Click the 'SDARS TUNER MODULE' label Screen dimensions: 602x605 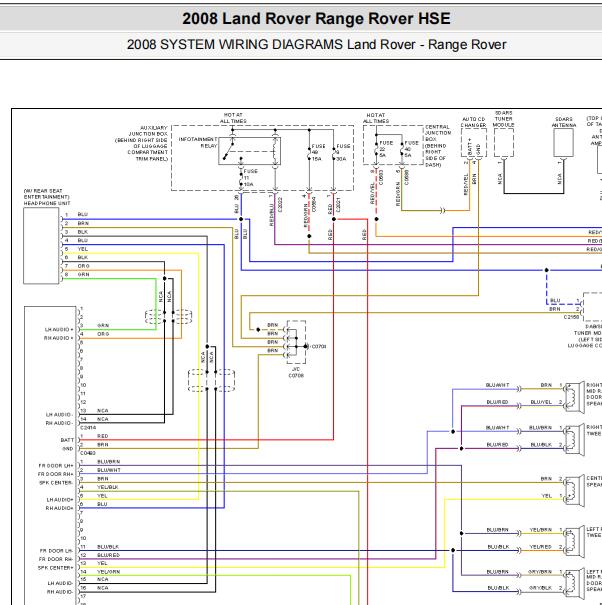tap(503, 119)
